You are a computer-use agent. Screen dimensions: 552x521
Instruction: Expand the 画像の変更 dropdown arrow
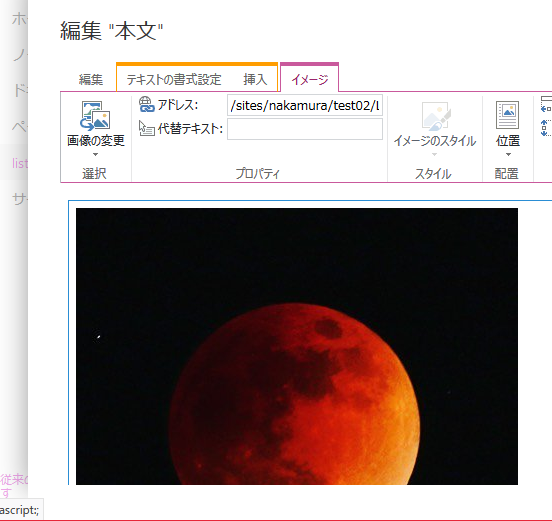click(x=95, y=155)
